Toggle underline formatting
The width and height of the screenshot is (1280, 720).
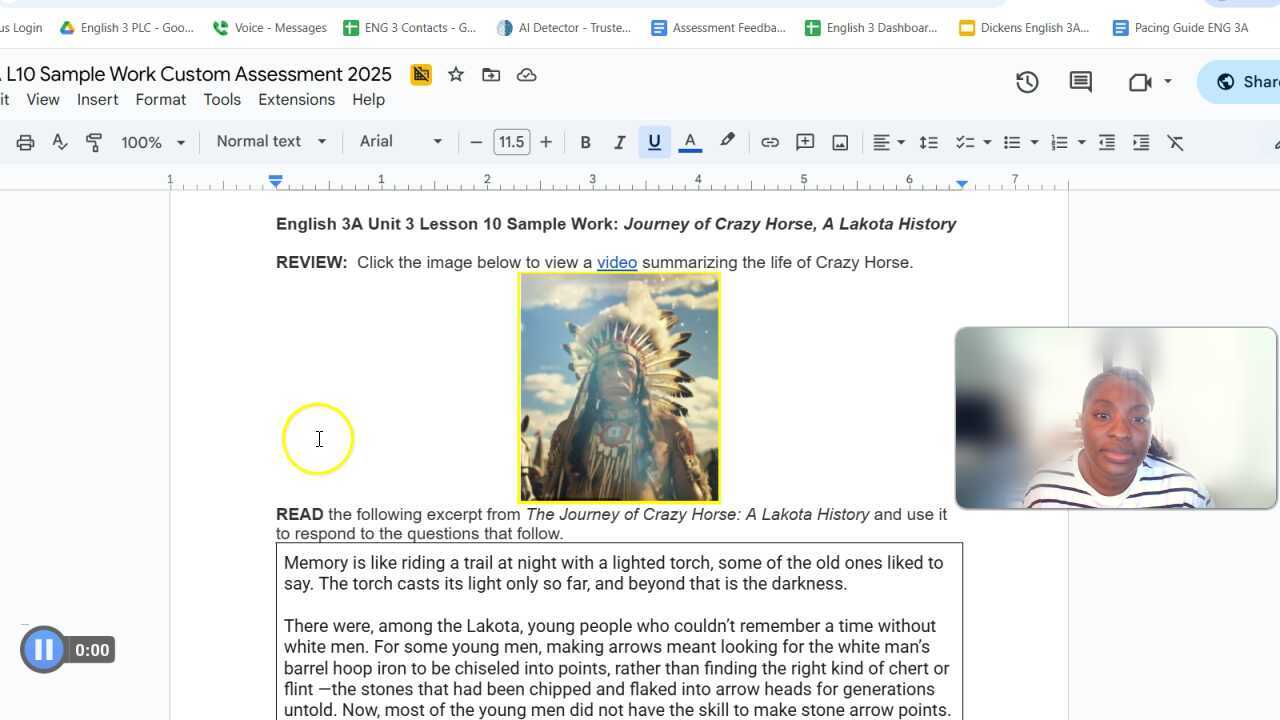click(654, 142)
